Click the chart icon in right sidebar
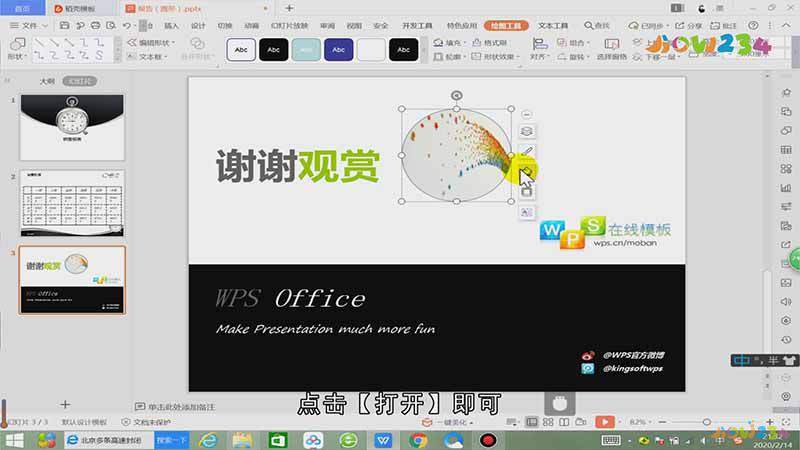The image size is (800, 450). 786,188
